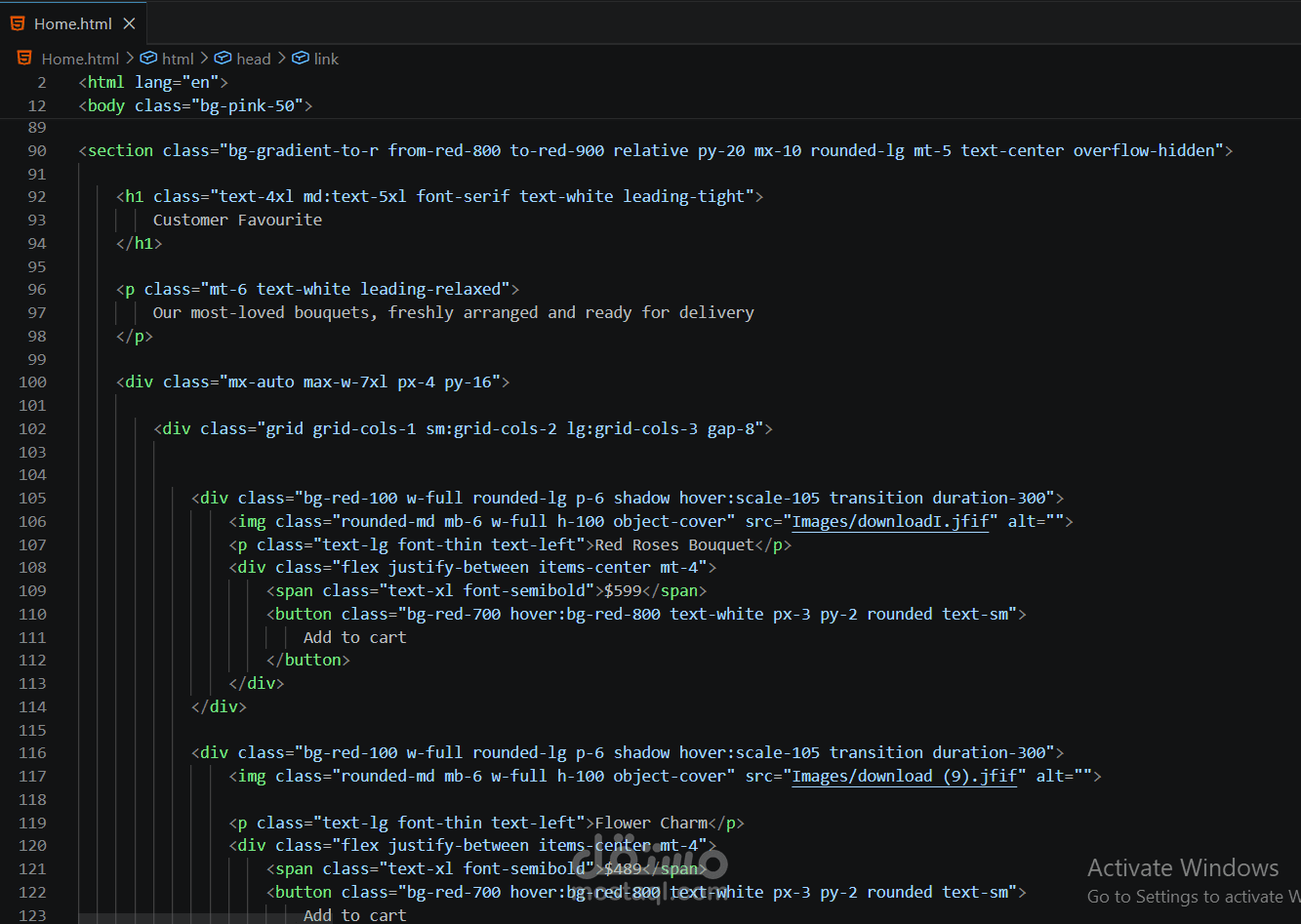Select the Home.html editor tab
1301x924 pixels.
(73, 23)
